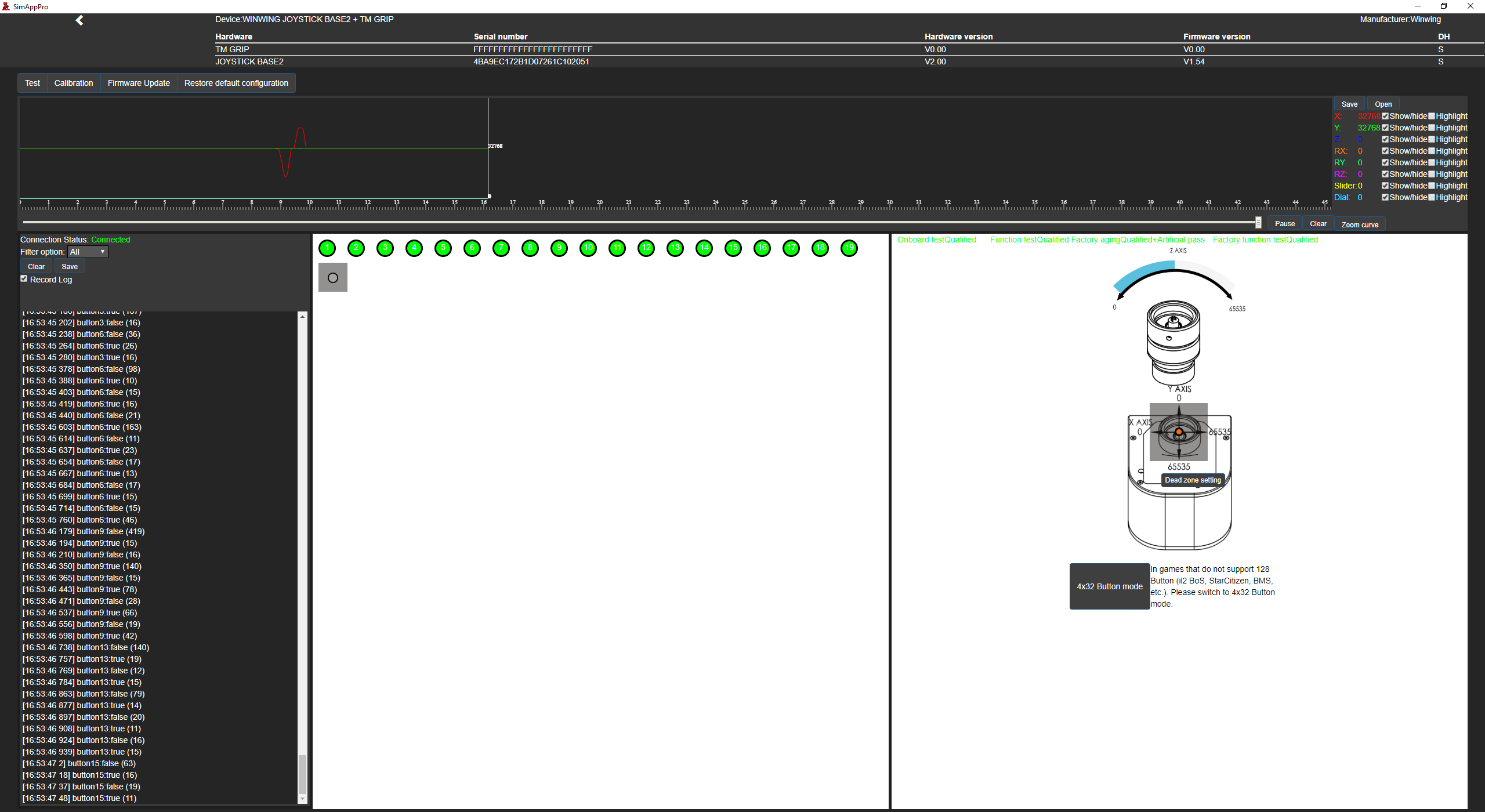Click Open button above axis list
The image size is (1485, 812).
pos(1383,104)
